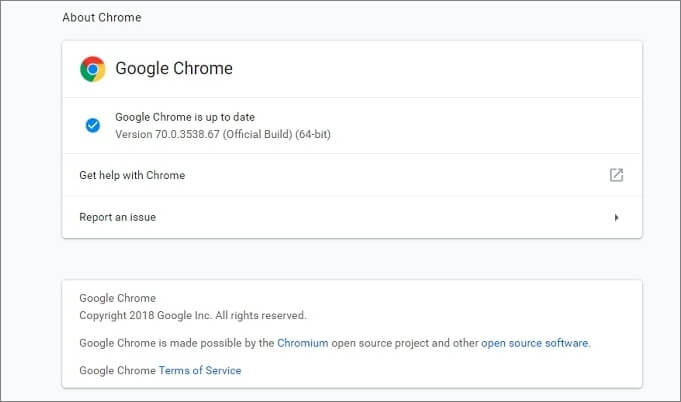This screenshot has height=402, width=681.
Task: Click 'Google Chrome' text before Terms of Service
Action: click(117, 370)
